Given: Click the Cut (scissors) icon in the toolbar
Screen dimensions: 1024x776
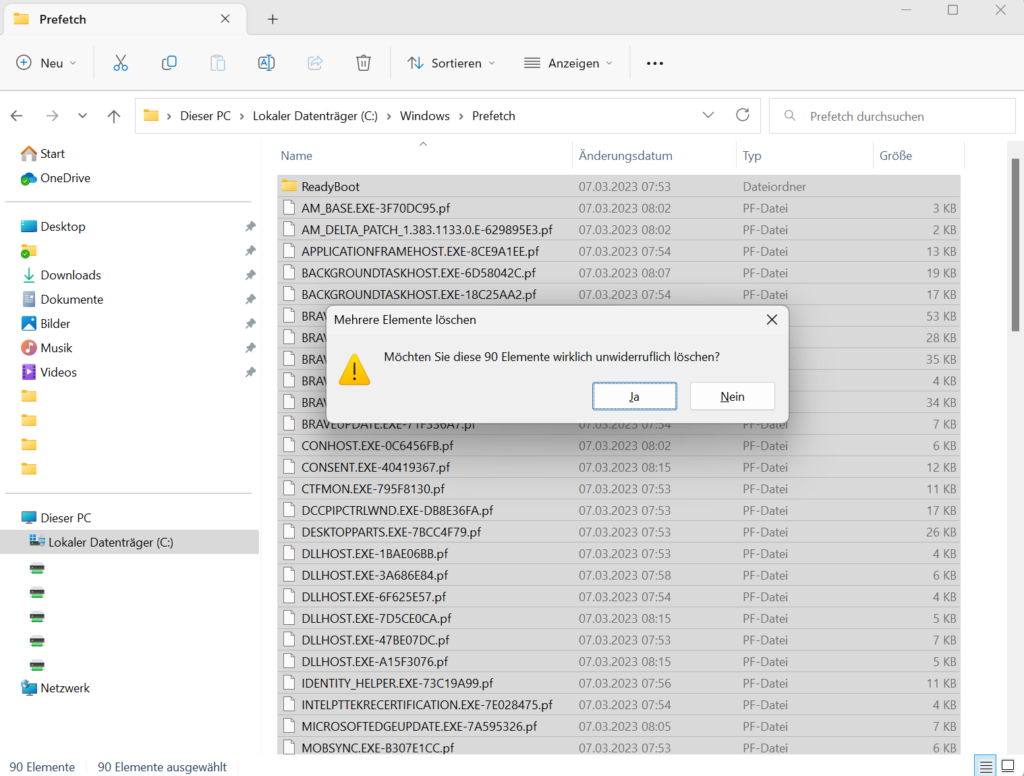Looking at the screenshot, I should [120, 62].
